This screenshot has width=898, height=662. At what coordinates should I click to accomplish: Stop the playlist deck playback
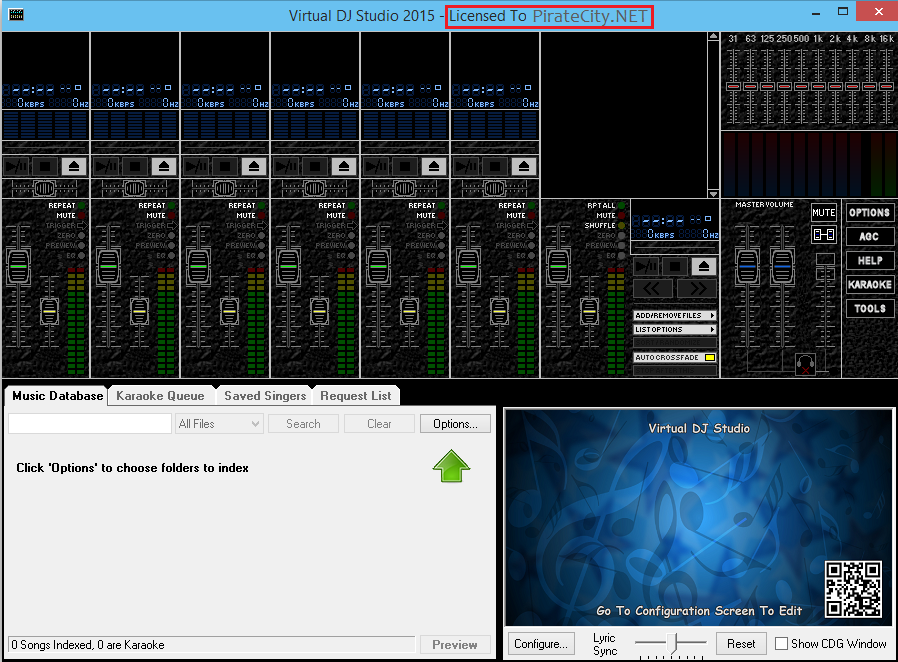675,266
